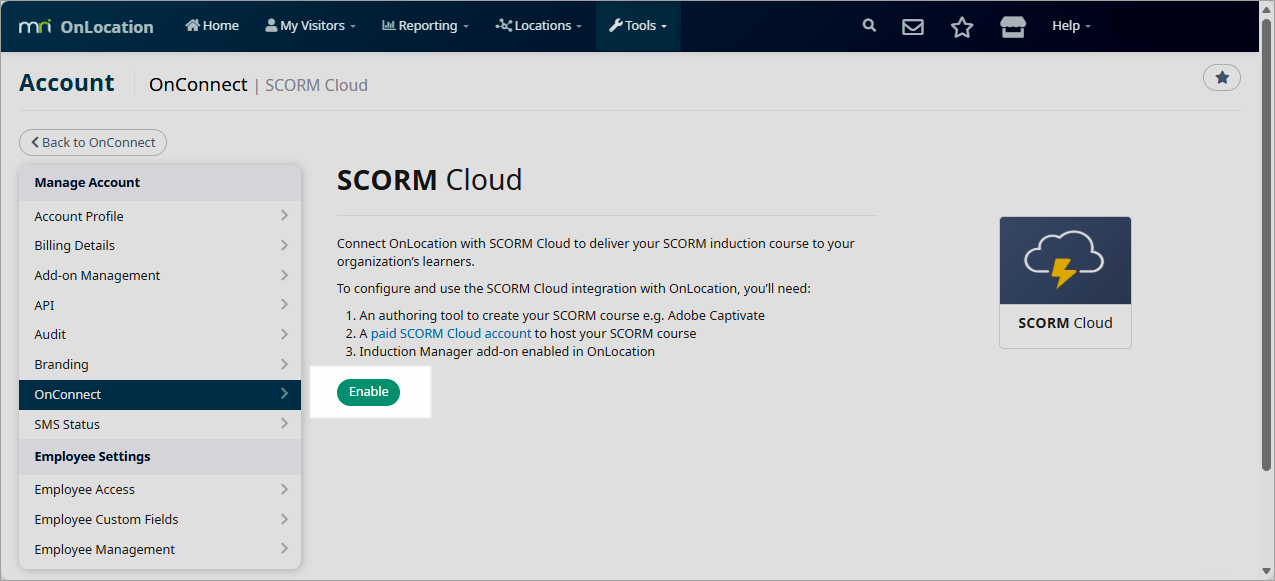Bookmark this page with the star button
This screenshot has width=1275, height=581.
(1221, 77)
